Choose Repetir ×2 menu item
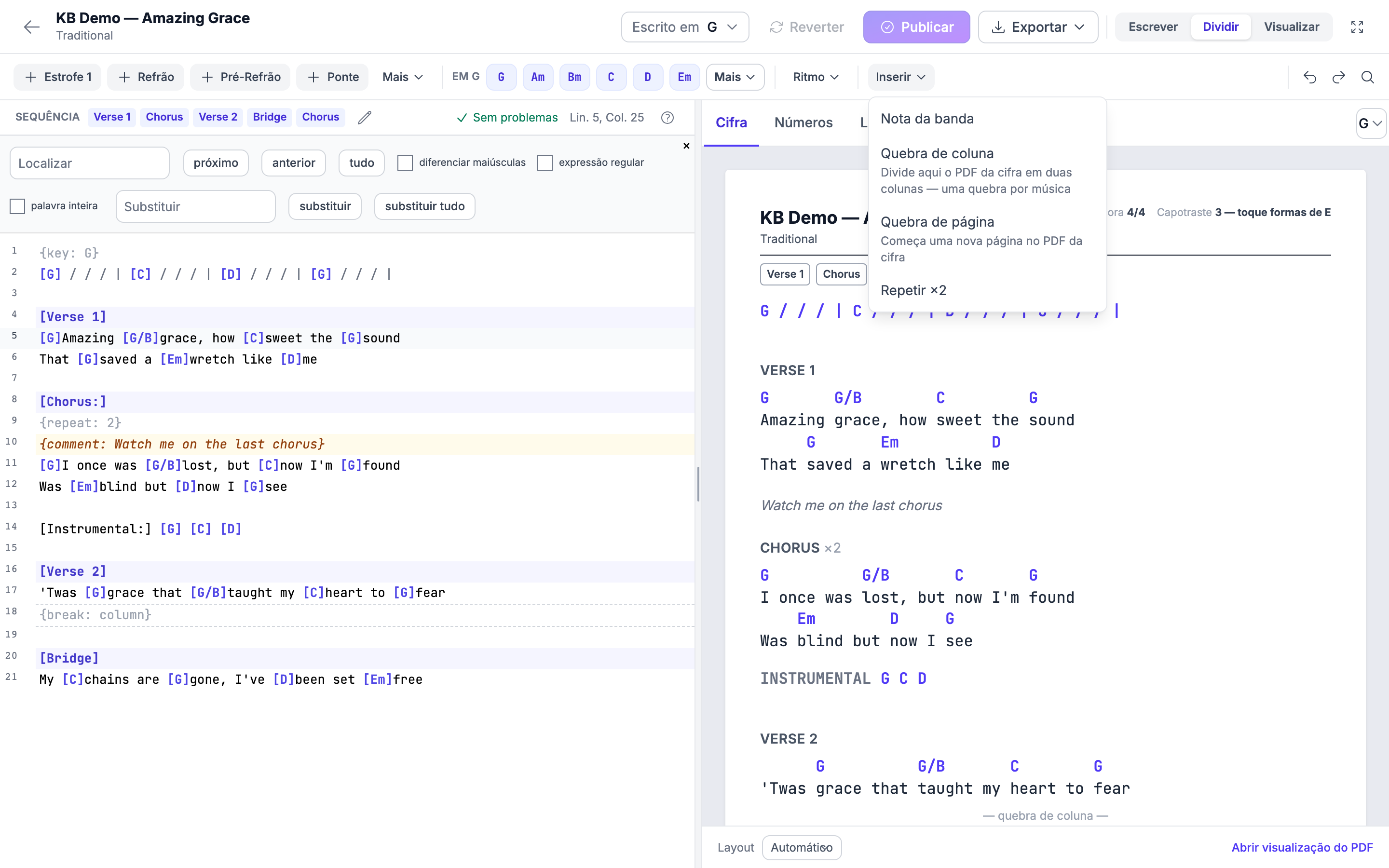 [987, 290]
